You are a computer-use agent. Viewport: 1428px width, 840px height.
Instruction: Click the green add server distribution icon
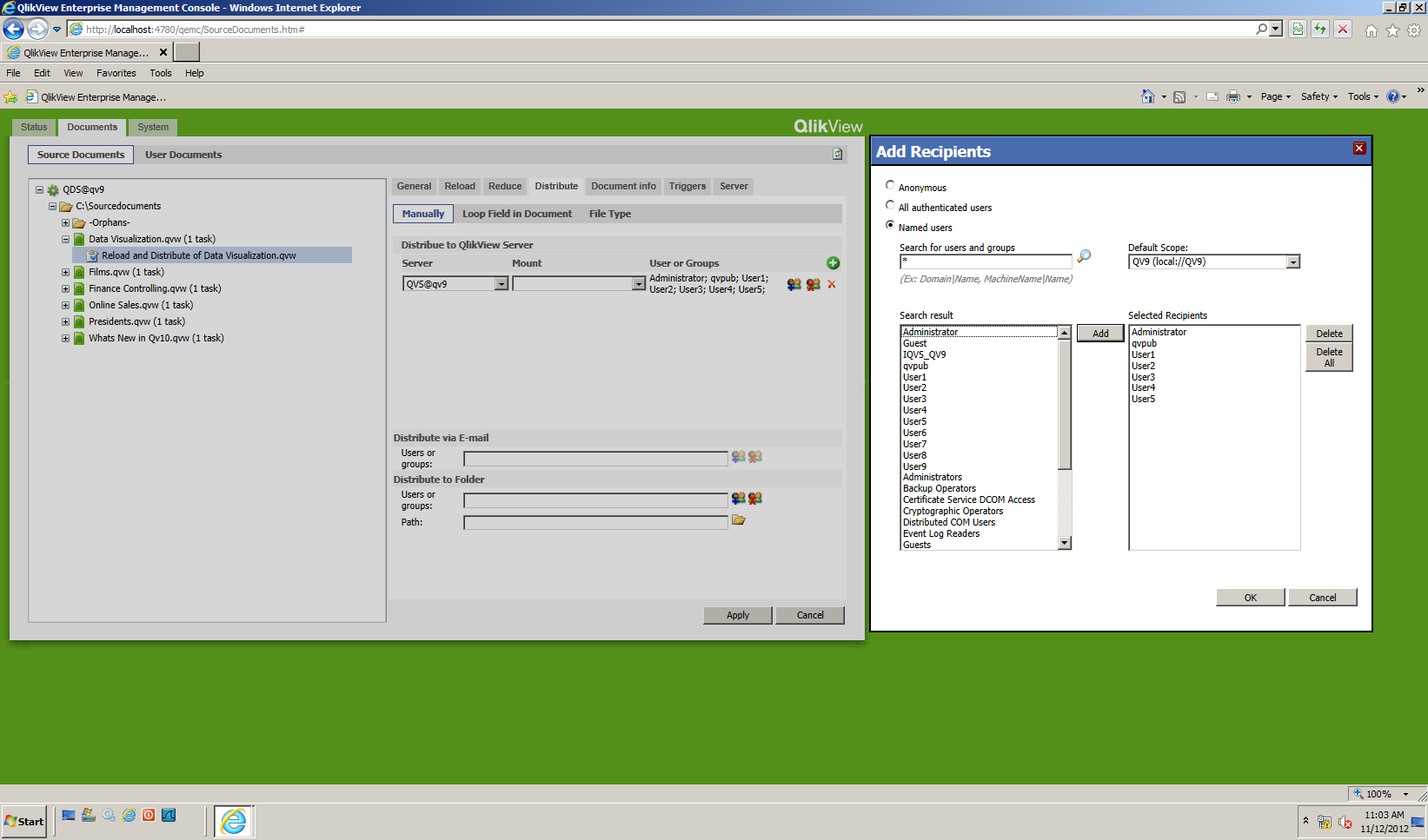[833, 263]
